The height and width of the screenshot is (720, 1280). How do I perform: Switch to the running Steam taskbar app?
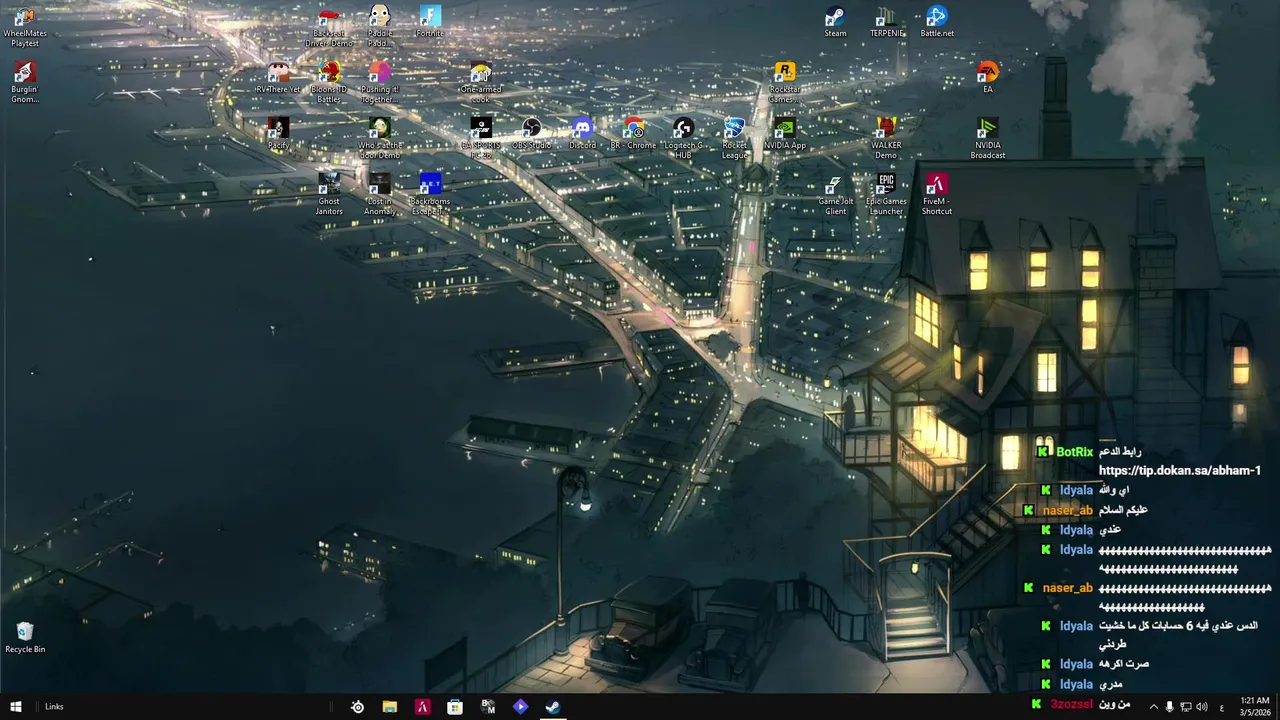point(553,707)
